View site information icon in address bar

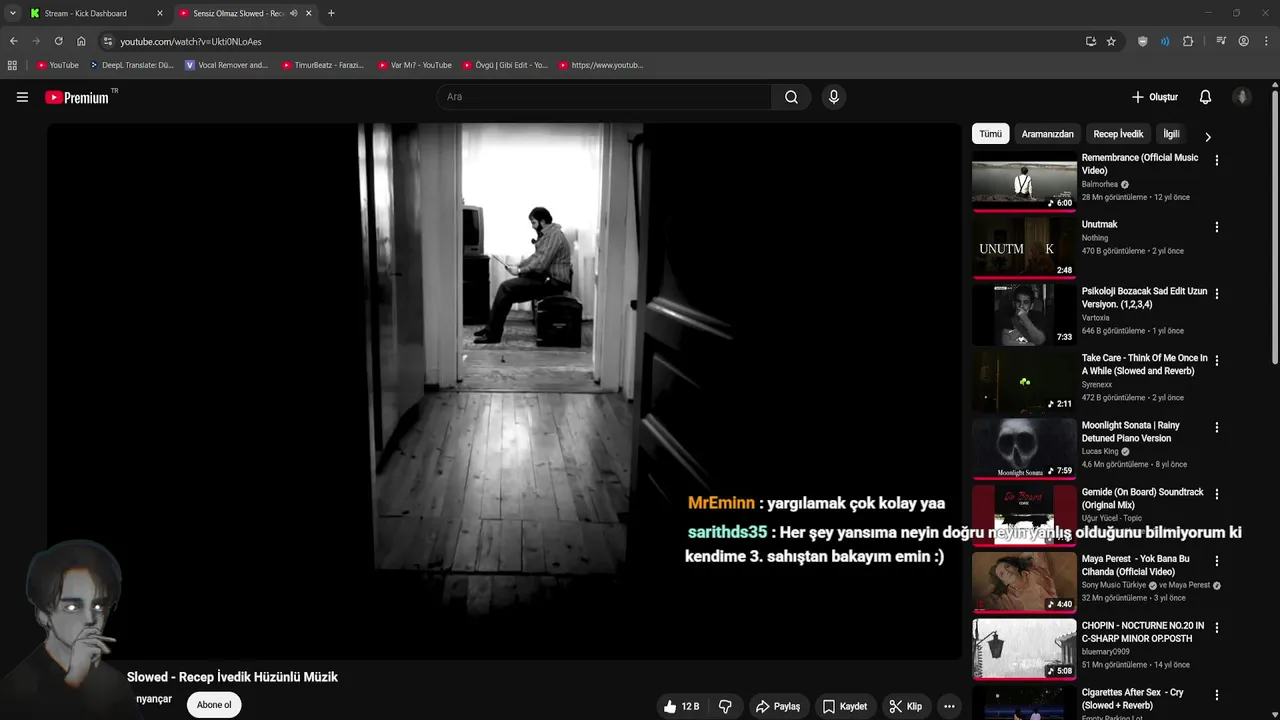tap(108, 41)
